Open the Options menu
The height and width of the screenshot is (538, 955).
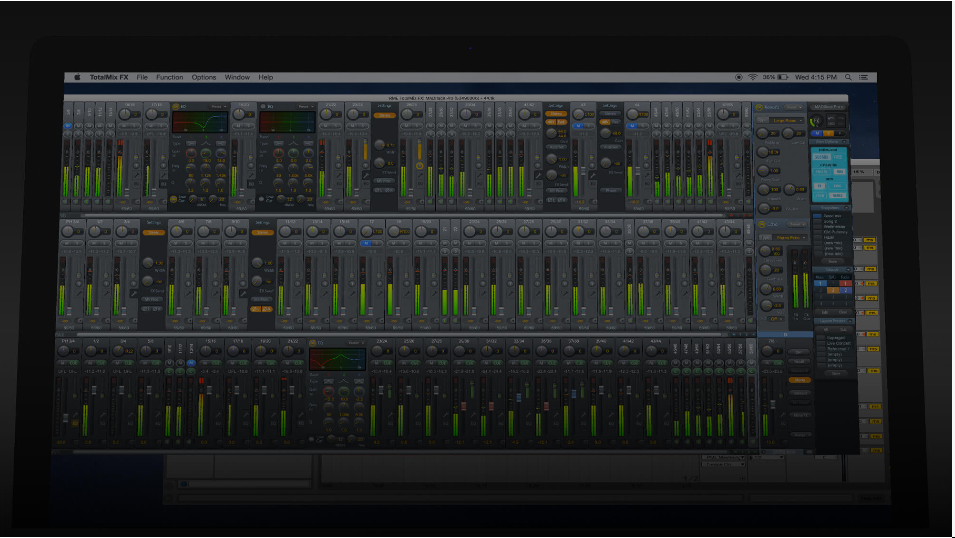[x=204, y=77]
